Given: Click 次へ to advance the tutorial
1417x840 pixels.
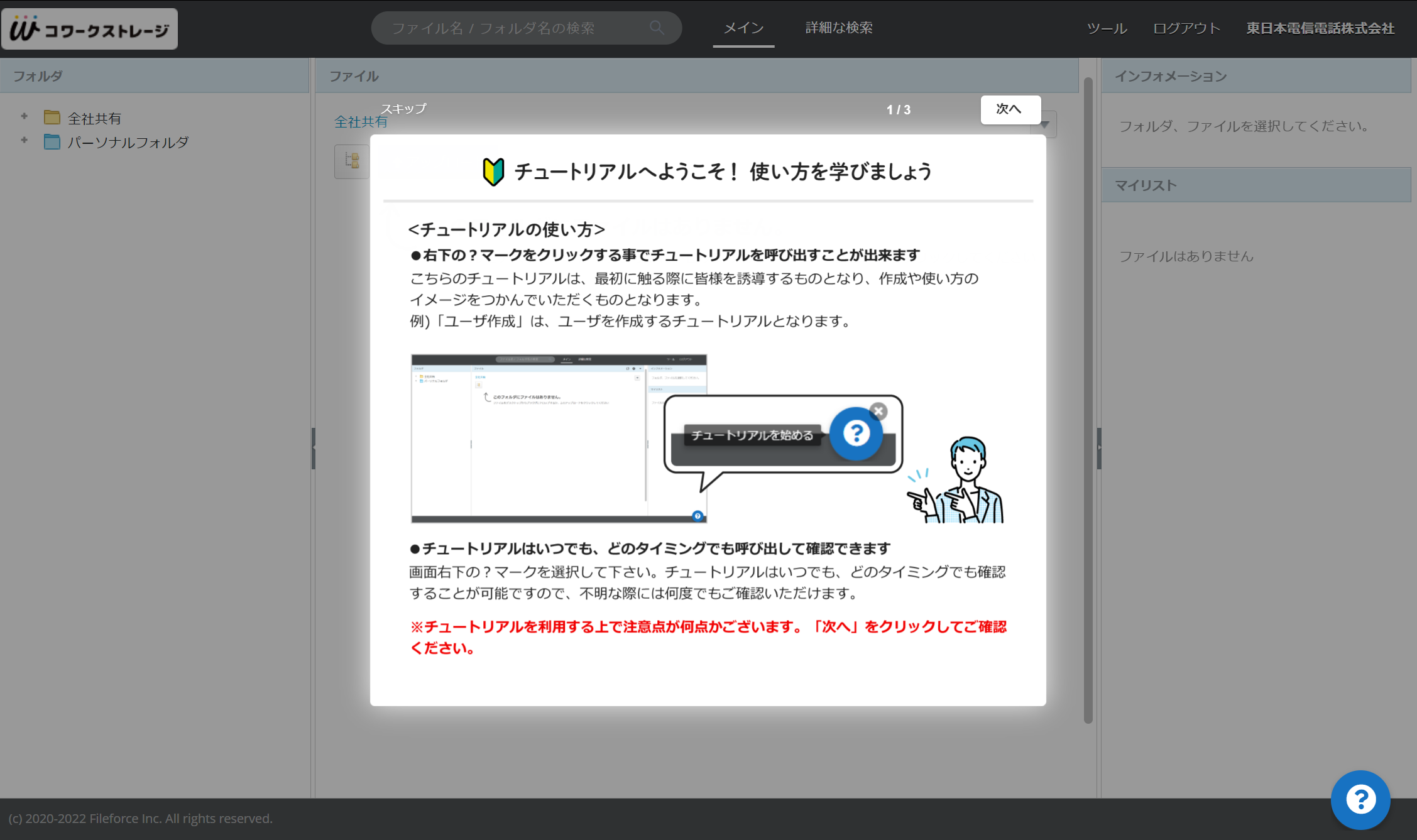Looking at the screenshot, I should [1010, 109].
